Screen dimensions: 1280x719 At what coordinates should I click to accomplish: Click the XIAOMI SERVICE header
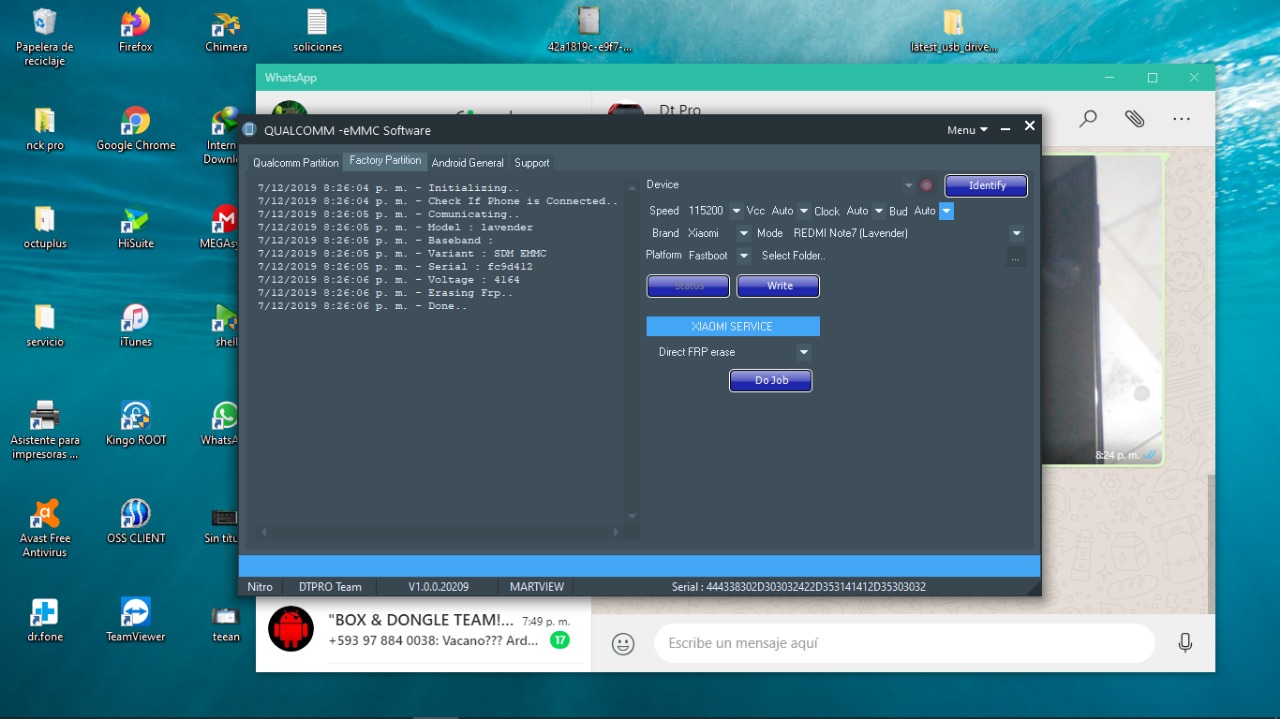click(733, 327)
